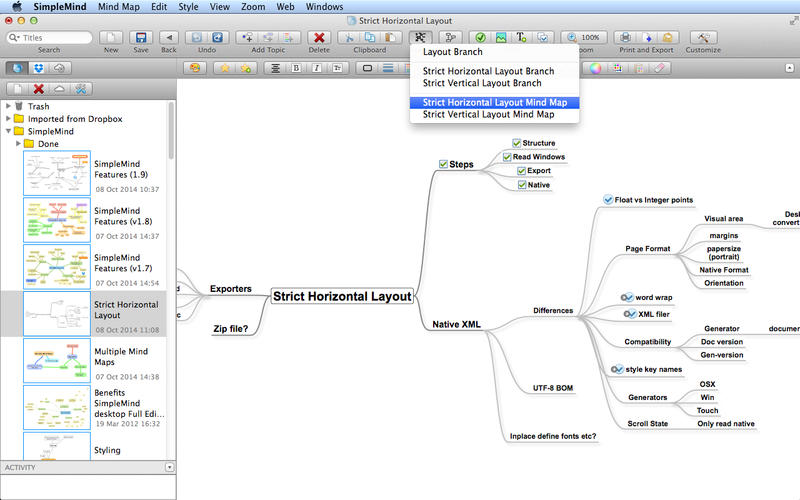Image resolution: width=800 pixels, height=500 pixels.
Task: Click the star icon in the style bar
Action: pyautogui.click(x=226, y=68)
